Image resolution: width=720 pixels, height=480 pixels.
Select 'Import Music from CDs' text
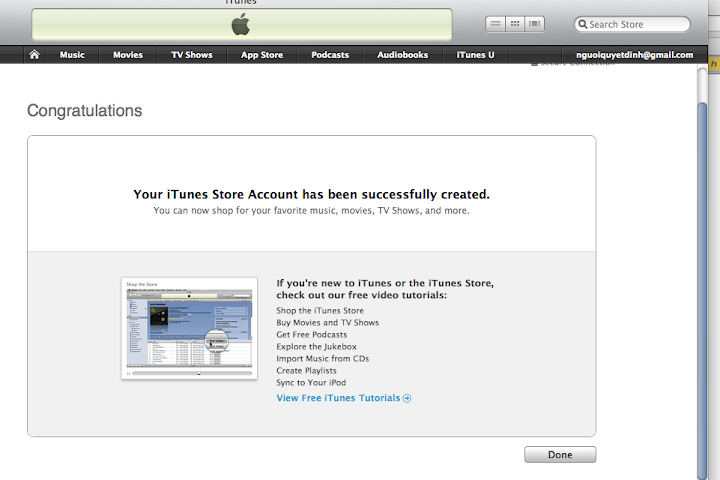[x=322, y=358]
